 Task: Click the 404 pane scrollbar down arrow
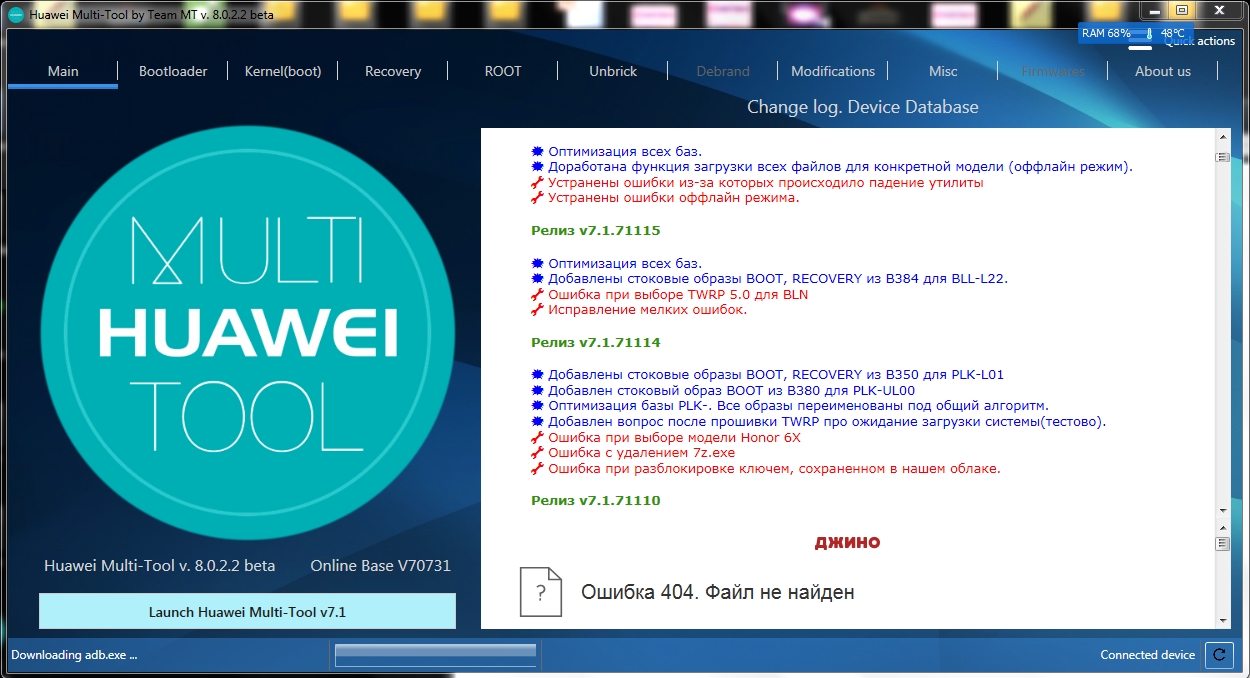click(1222, 621)
